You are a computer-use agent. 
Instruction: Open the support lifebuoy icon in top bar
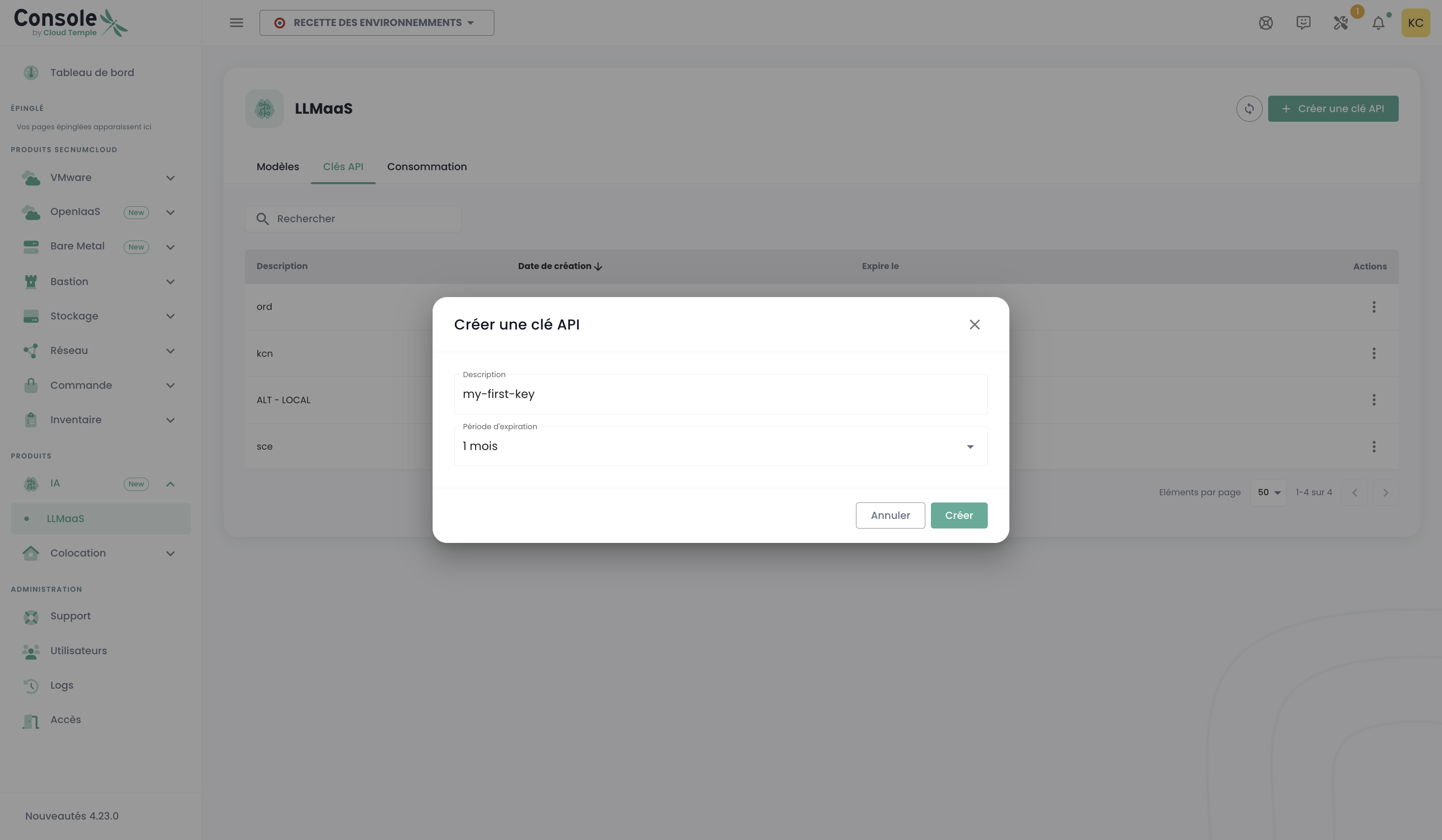point(1266,23)
